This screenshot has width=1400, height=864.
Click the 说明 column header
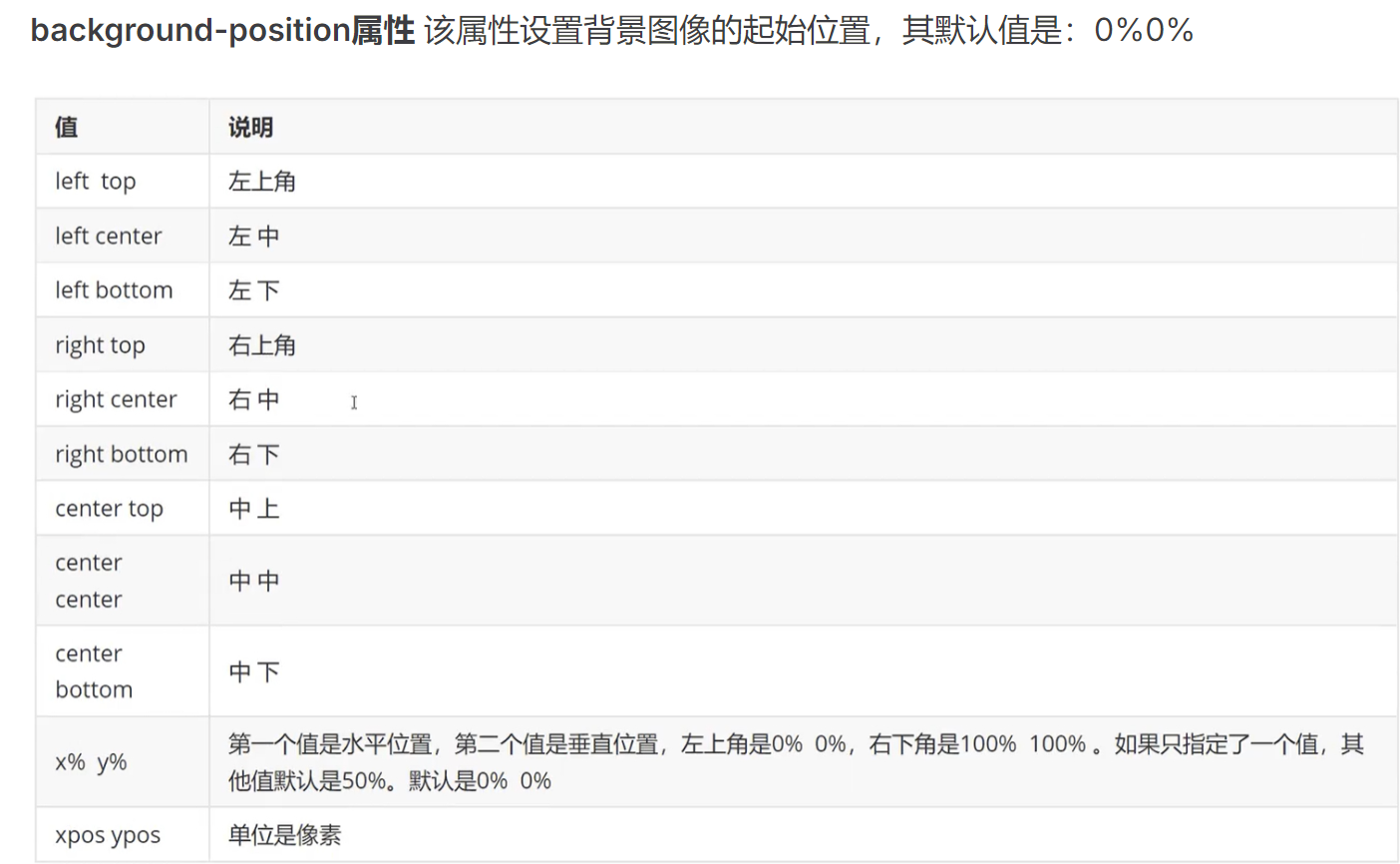point(250,127)
